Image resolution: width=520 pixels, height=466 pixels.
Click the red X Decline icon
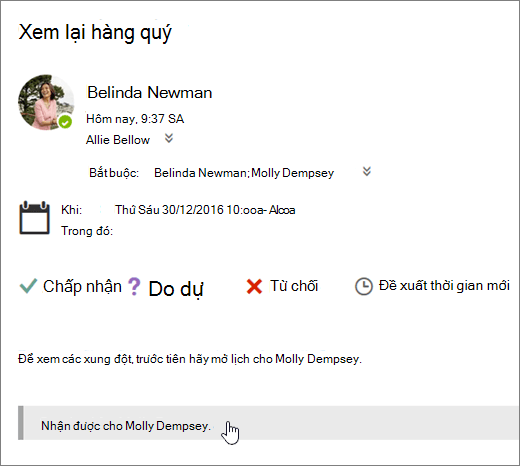254,287
